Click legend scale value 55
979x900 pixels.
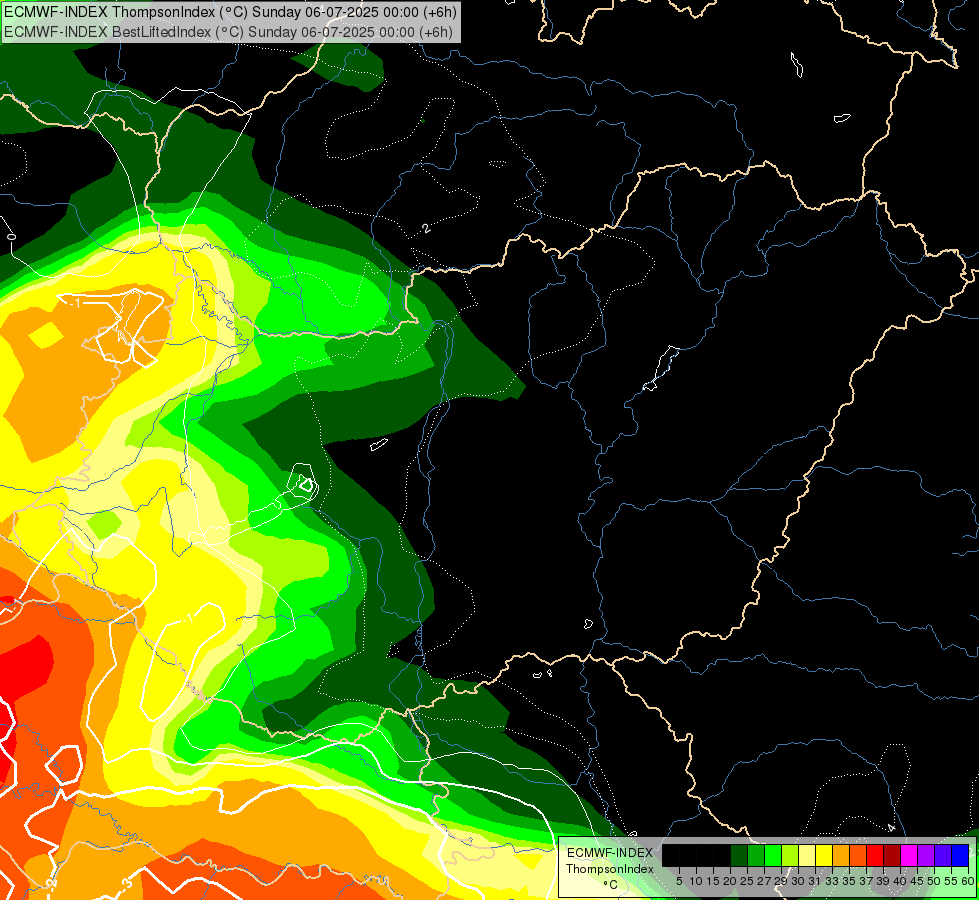[952, 881]
